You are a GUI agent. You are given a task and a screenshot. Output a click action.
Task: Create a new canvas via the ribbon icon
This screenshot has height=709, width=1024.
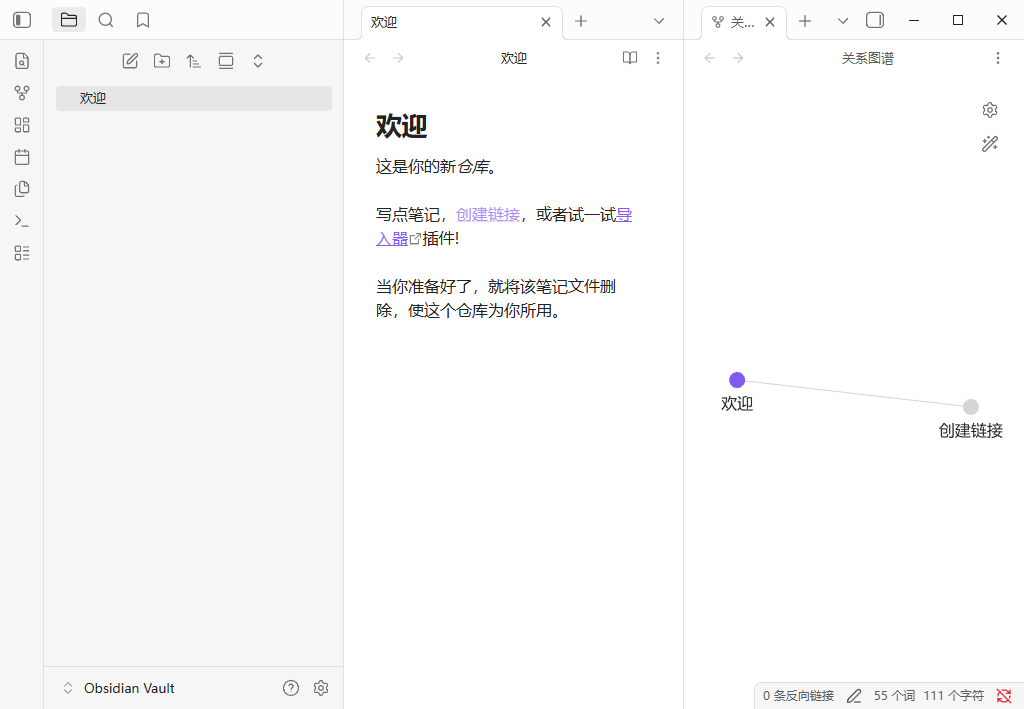click(x=21, y=125)
